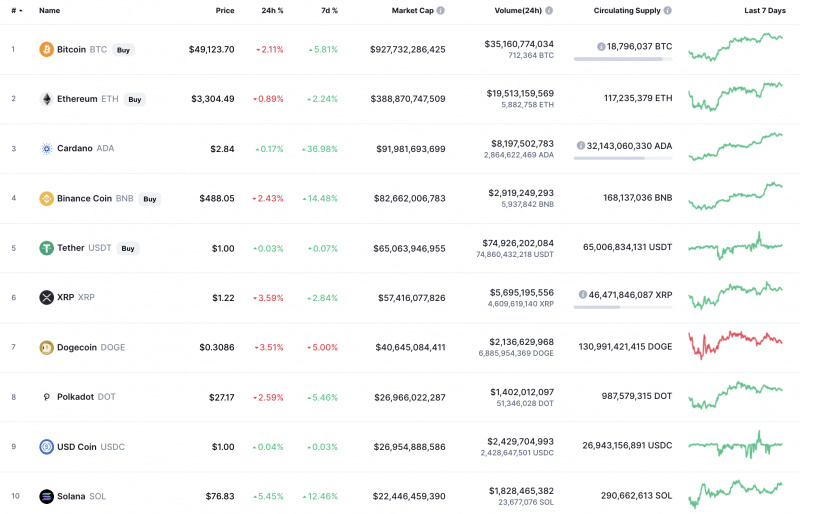Viewport: 819px width, 514px height.
Task: Click the Dogecoin logo icon
Action: tap(46, 347)
